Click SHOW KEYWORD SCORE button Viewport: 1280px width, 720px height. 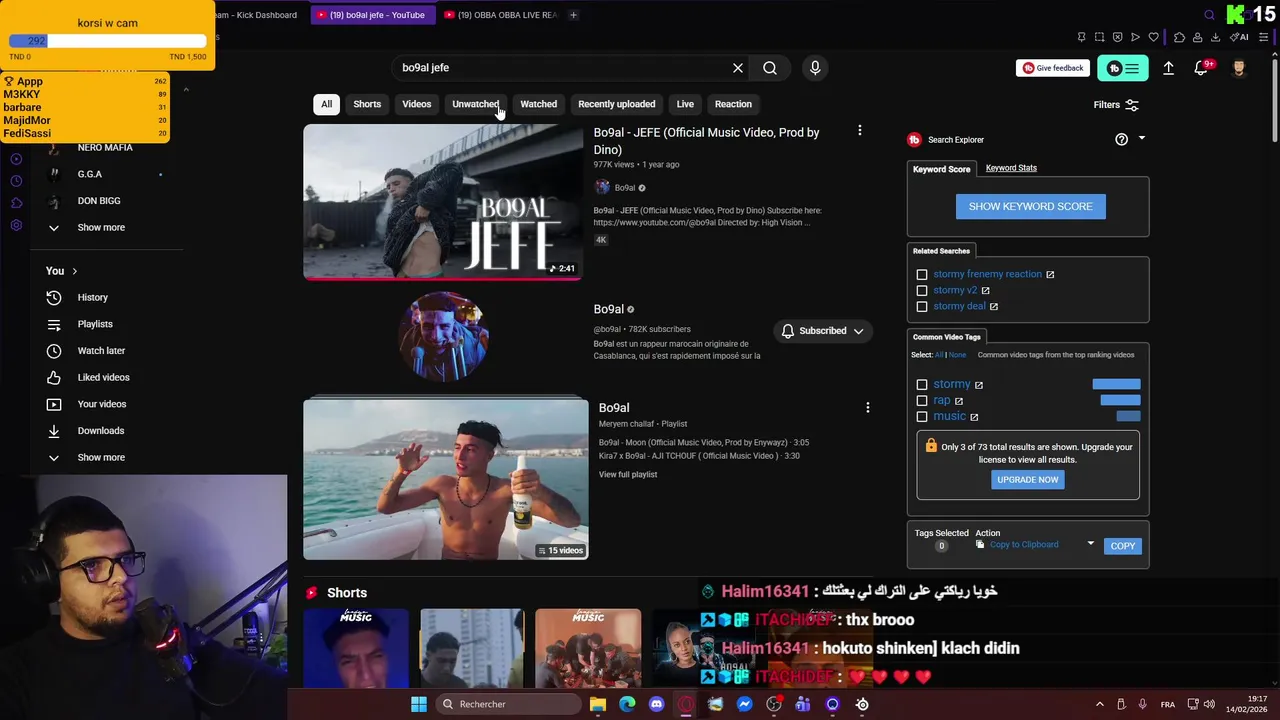[1031, 206]
